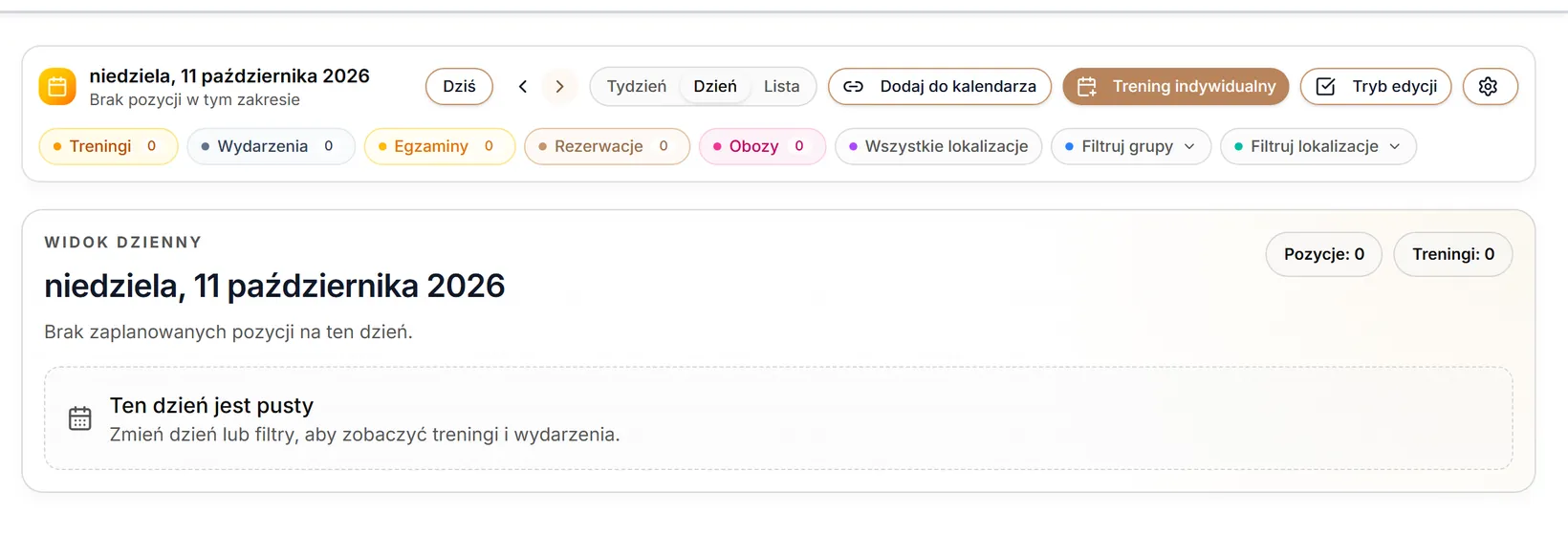Switch to the Tydzień view tab
The height and width of the screenshot is (534, 1568).
pos(637,87)
